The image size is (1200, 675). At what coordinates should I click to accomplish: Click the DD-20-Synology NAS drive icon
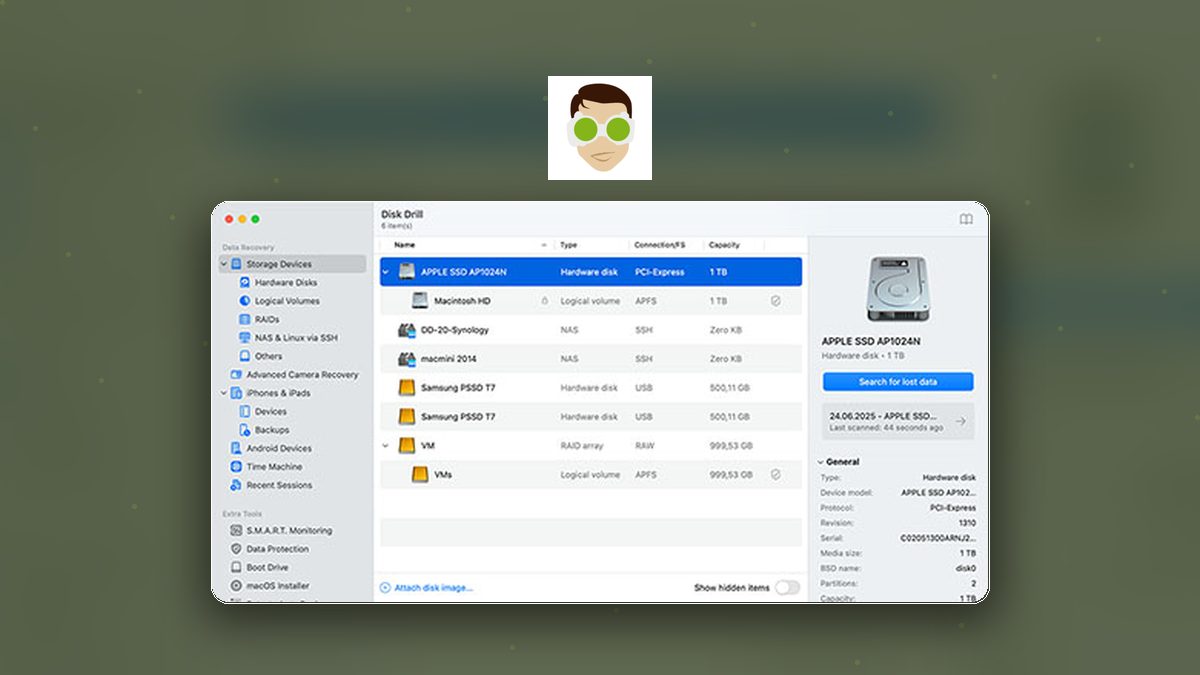pyautogui.click(x=406, y=330)
